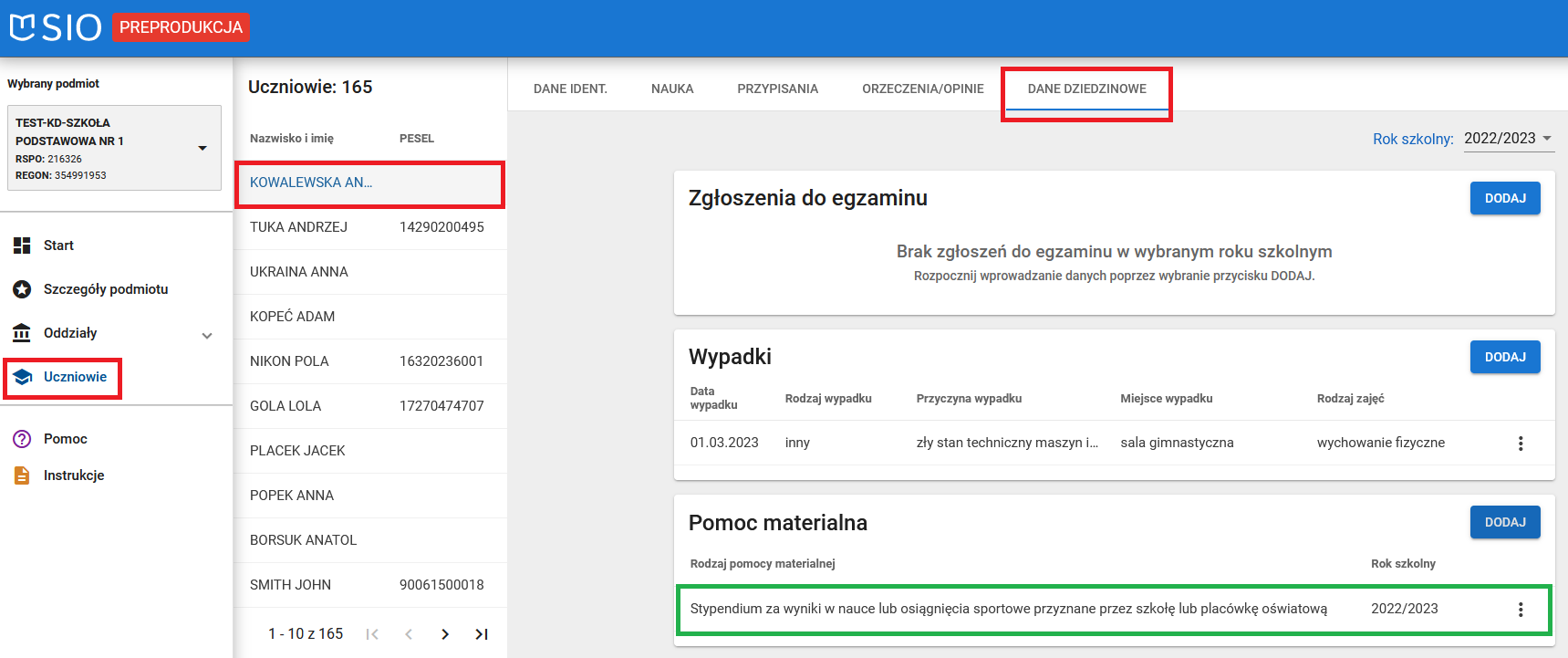Screen dimensions: 1568x658
Task: Click the Pomoc question mark icon
Action: 22,439
